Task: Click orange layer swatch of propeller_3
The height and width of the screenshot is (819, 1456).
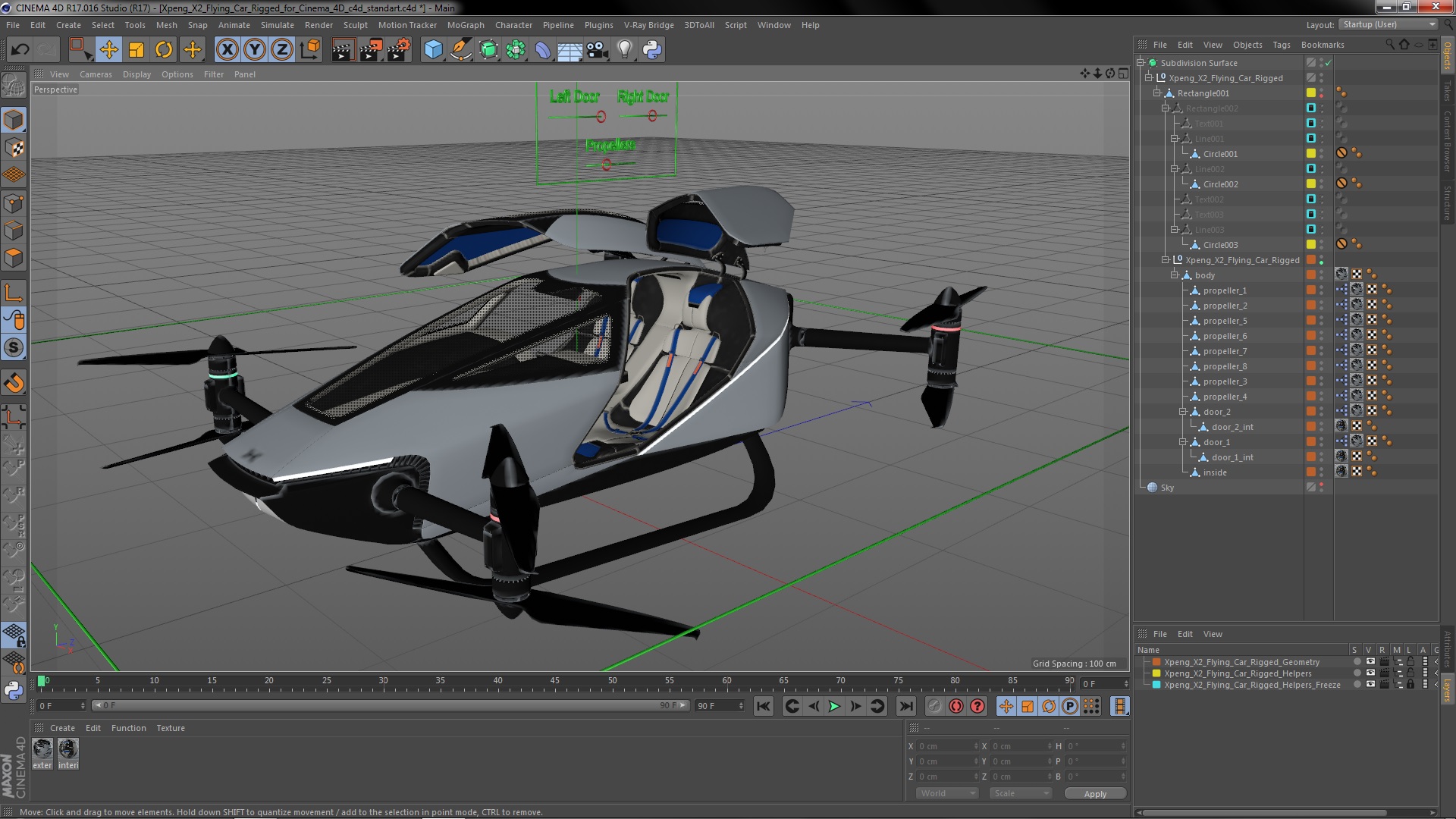Action: tap(1310, 381)
